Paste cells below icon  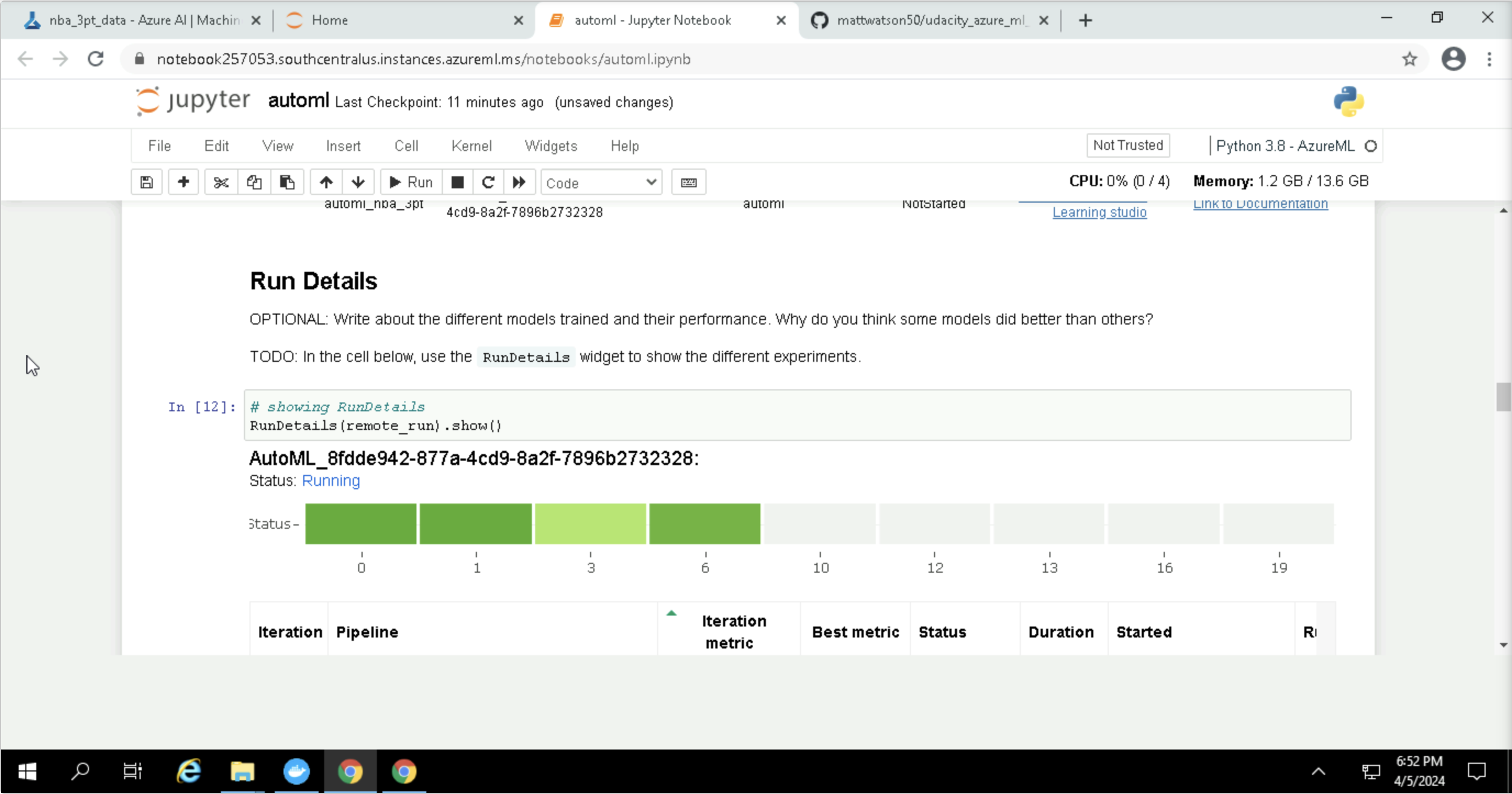(287, 182)
